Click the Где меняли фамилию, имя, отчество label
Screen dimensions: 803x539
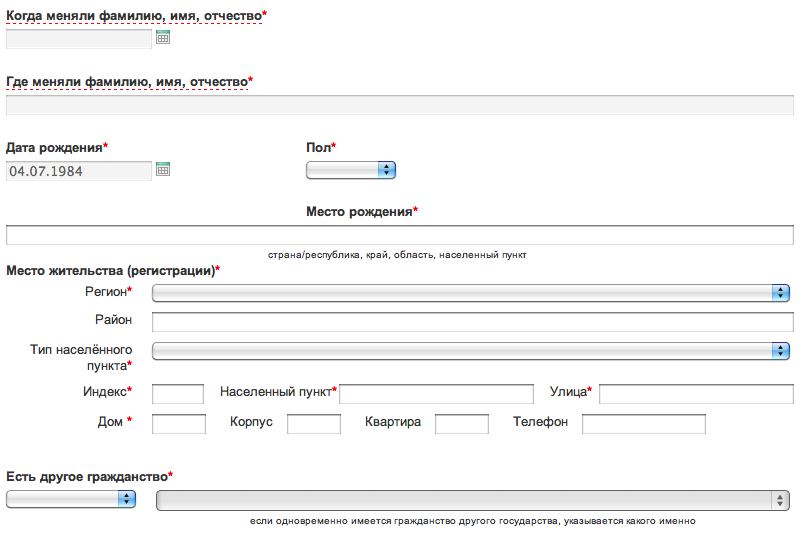[127, 82]
